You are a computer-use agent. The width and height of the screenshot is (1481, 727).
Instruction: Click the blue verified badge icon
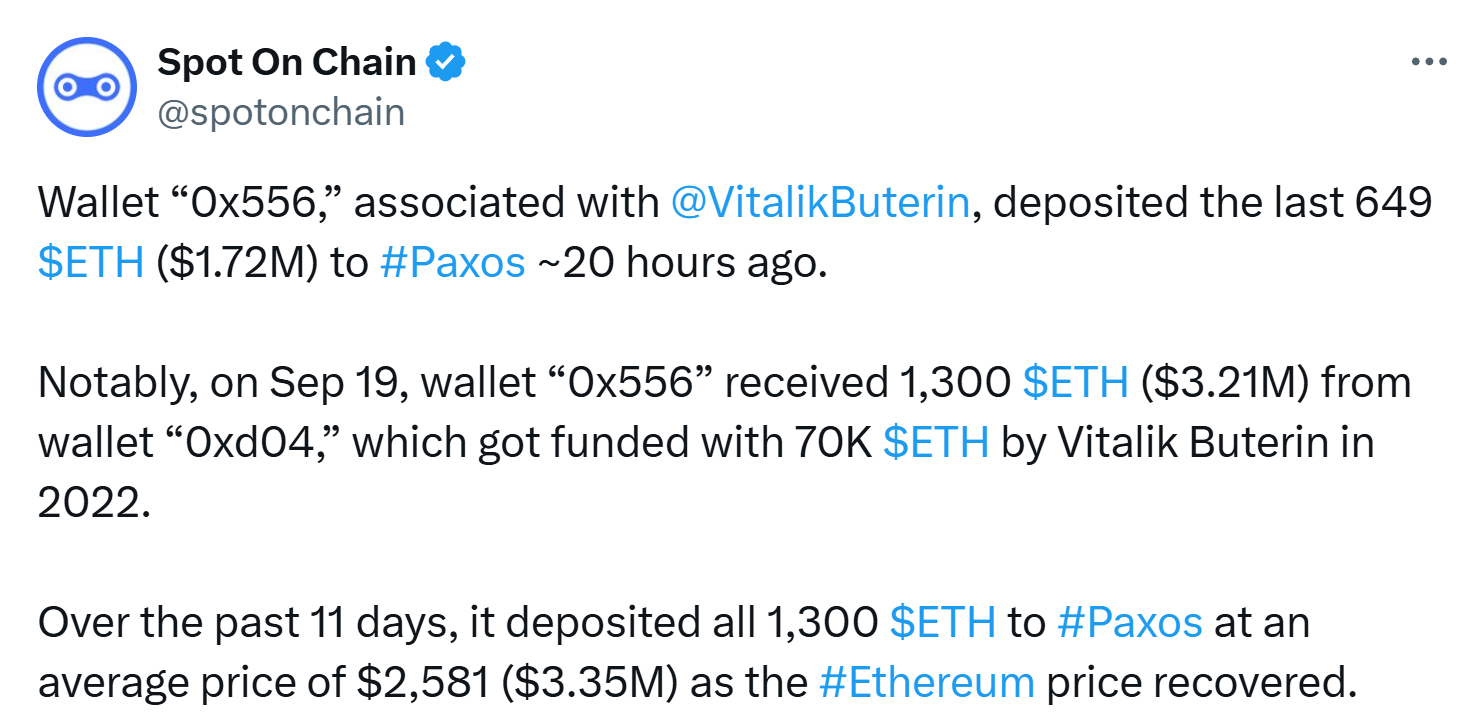446,62
